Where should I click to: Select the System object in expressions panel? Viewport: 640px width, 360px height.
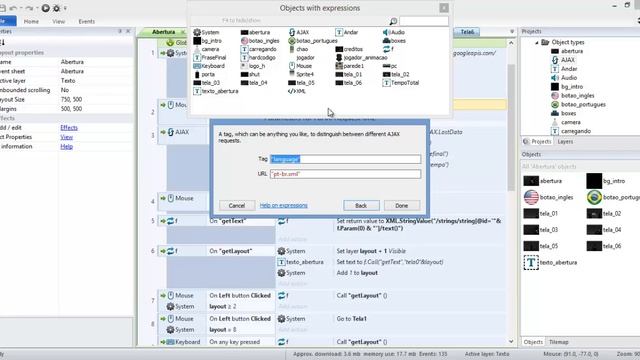tap(207, 32)
